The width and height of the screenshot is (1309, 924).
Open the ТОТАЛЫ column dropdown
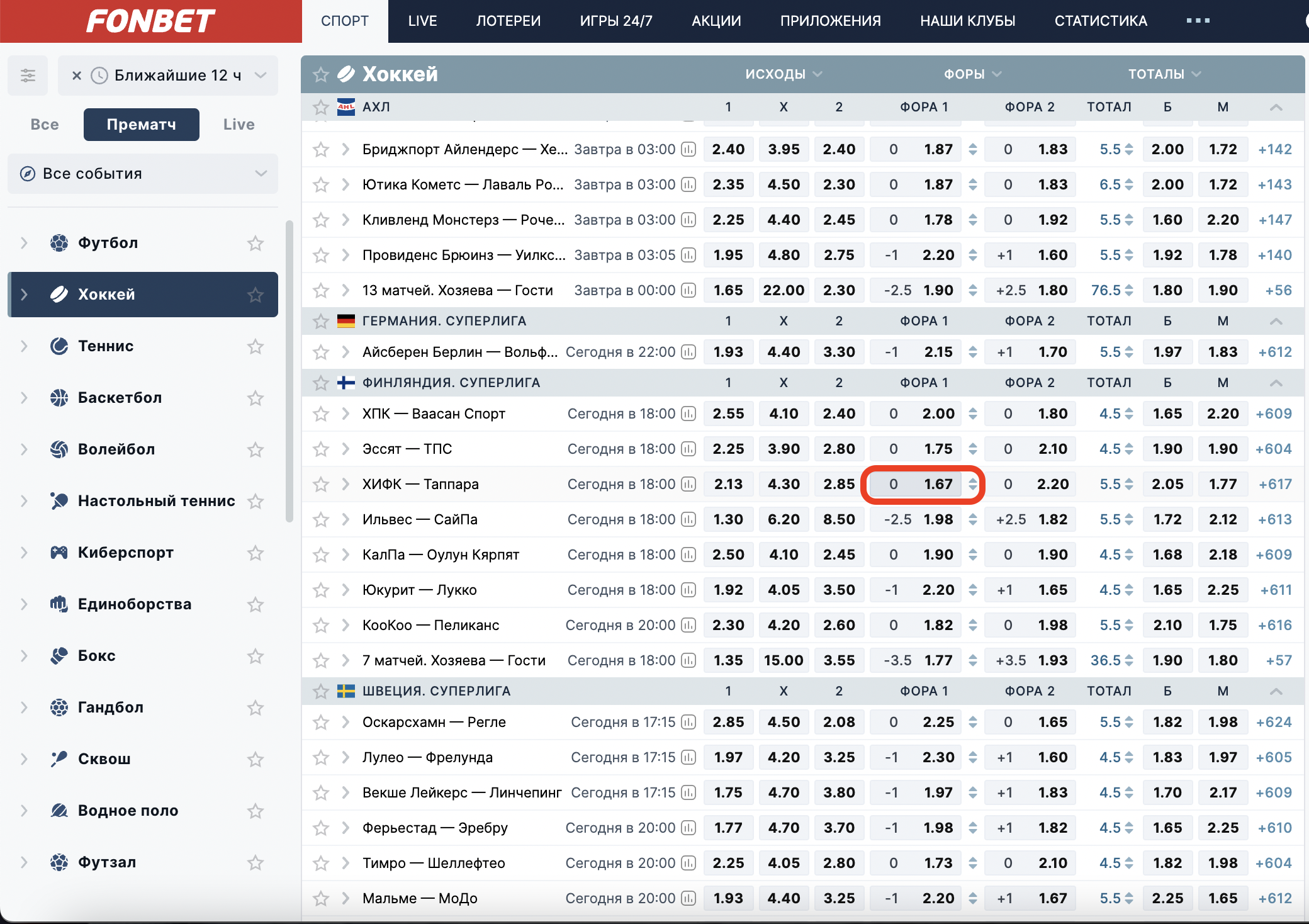click(1165, 74)
